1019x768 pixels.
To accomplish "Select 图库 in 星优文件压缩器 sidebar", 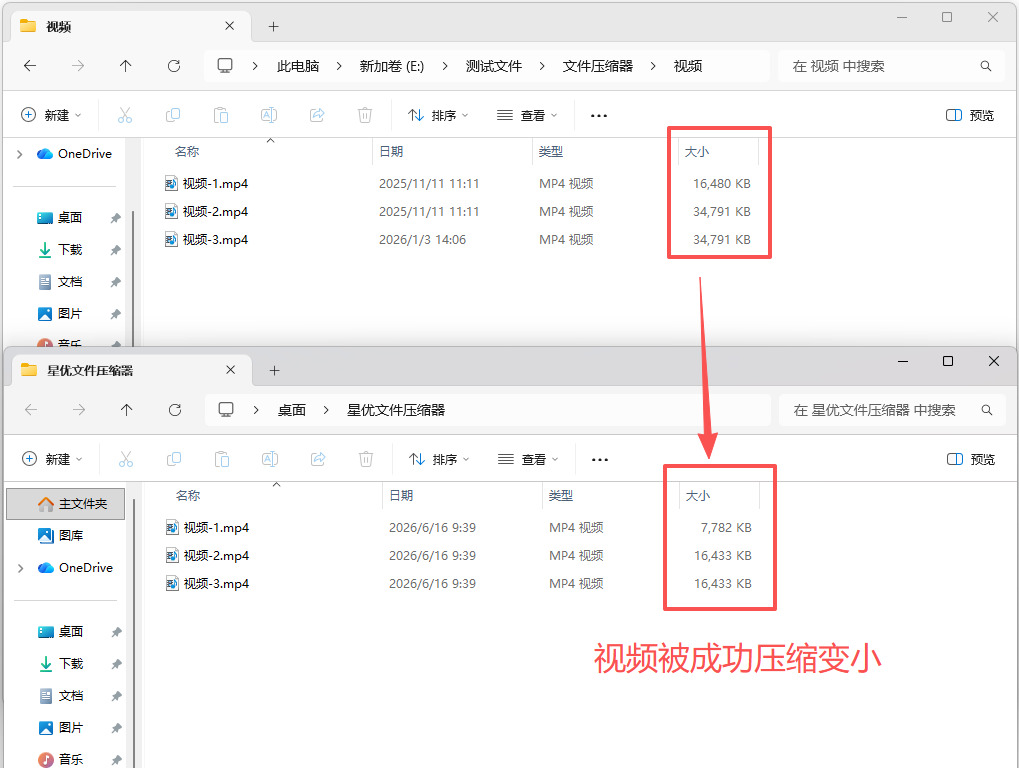I will click(66, 535).
